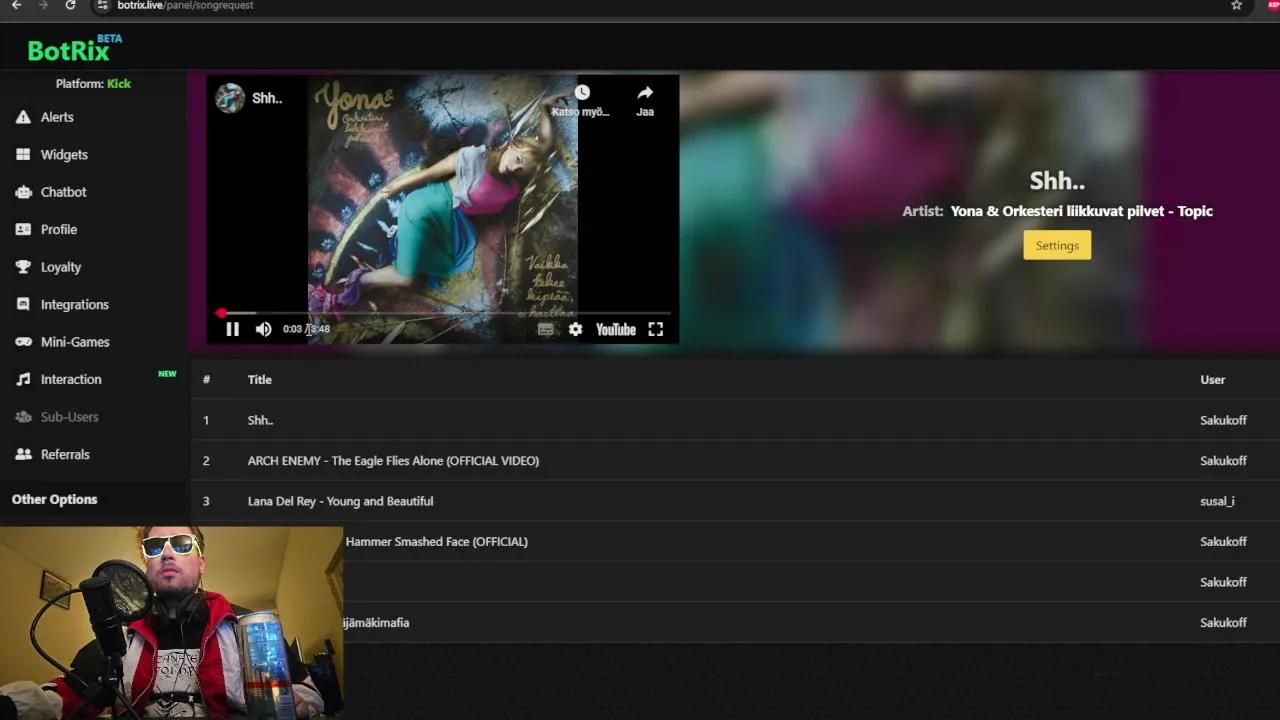Click the YouTube logo in the player
This screenshot has height=720, width=1280.
(x=616, y=329)
